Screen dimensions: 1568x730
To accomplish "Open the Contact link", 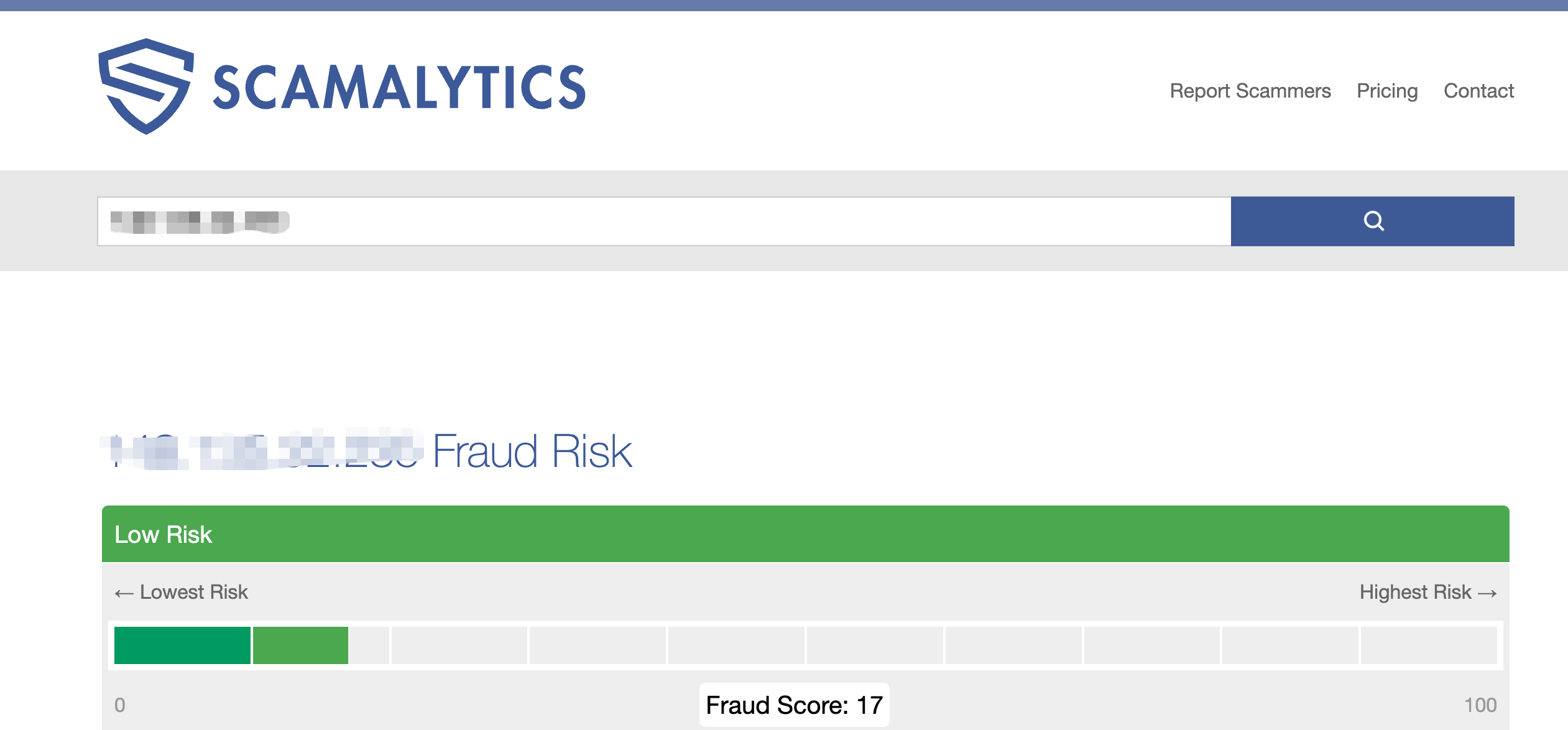I will (1478, 91).
